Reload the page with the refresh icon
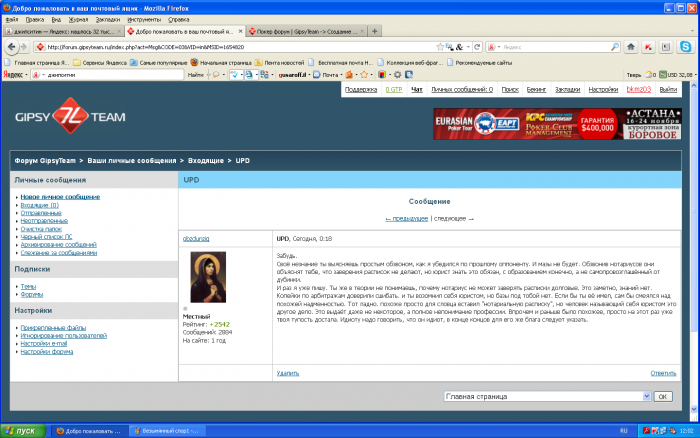Screen dimensions: 700x438 (x=477, y=47)
